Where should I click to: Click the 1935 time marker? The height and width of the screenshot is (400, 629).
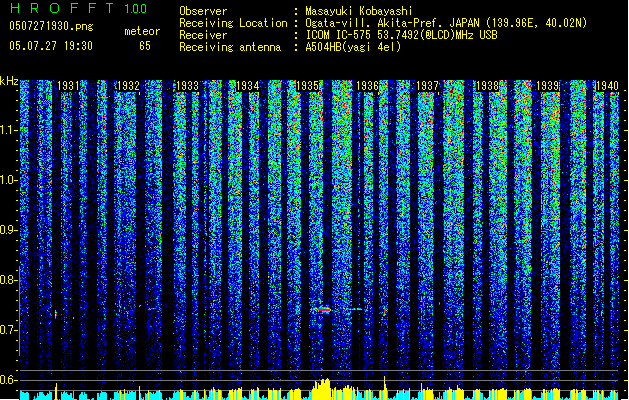(307, 85)
